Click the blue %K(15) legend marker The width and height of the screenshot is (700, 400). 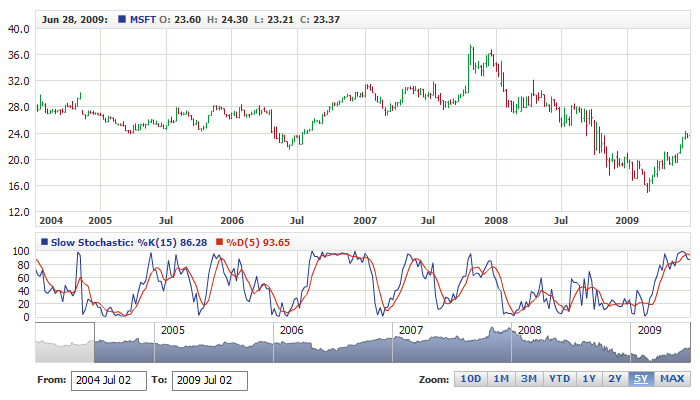(x=44, y=242)
